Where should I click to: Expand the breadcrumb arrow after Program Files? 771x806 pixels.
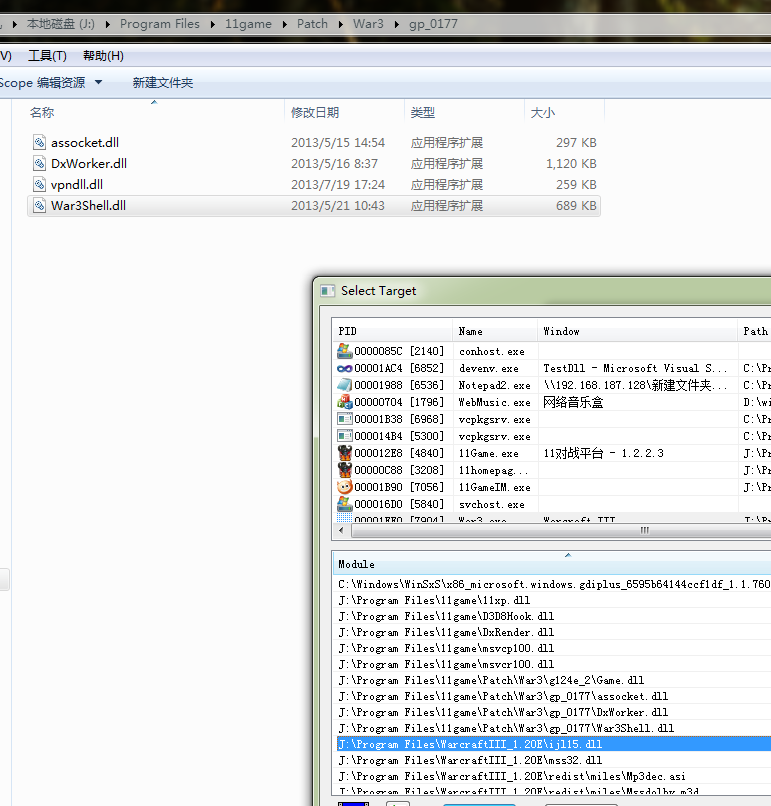[212, 24]
